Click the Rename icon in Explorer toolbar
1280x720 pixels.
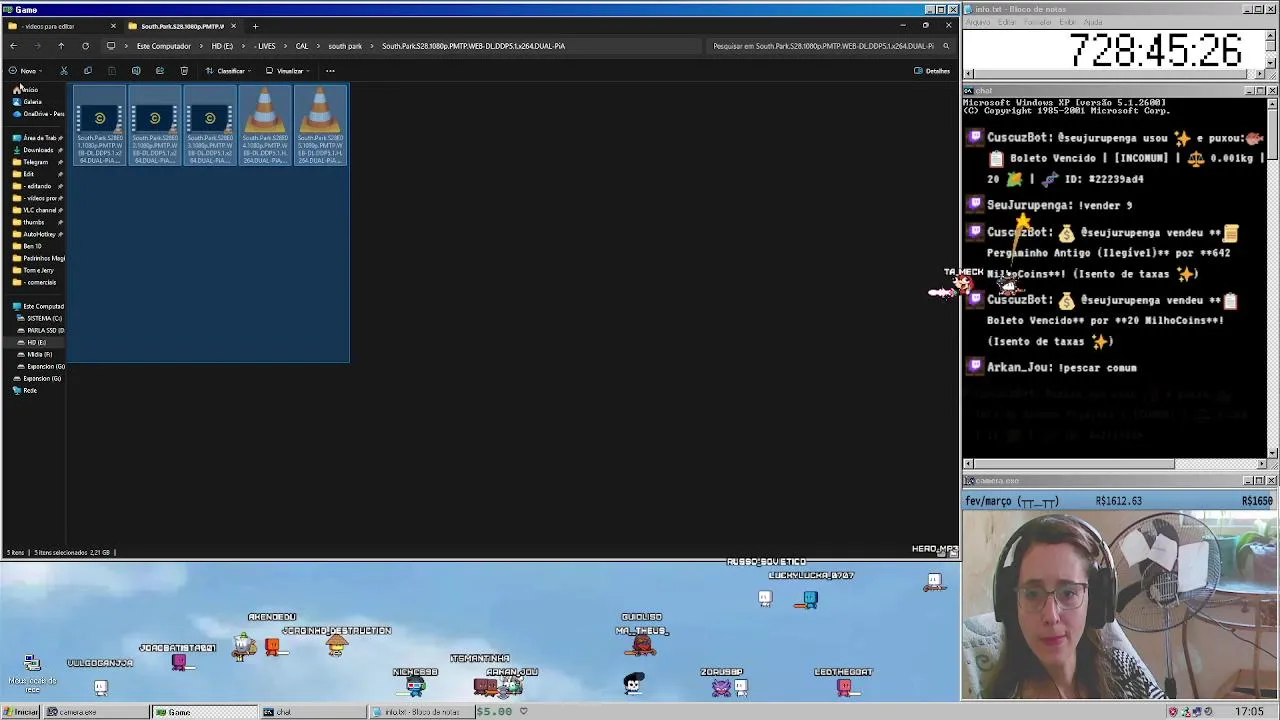coord(136,71)
